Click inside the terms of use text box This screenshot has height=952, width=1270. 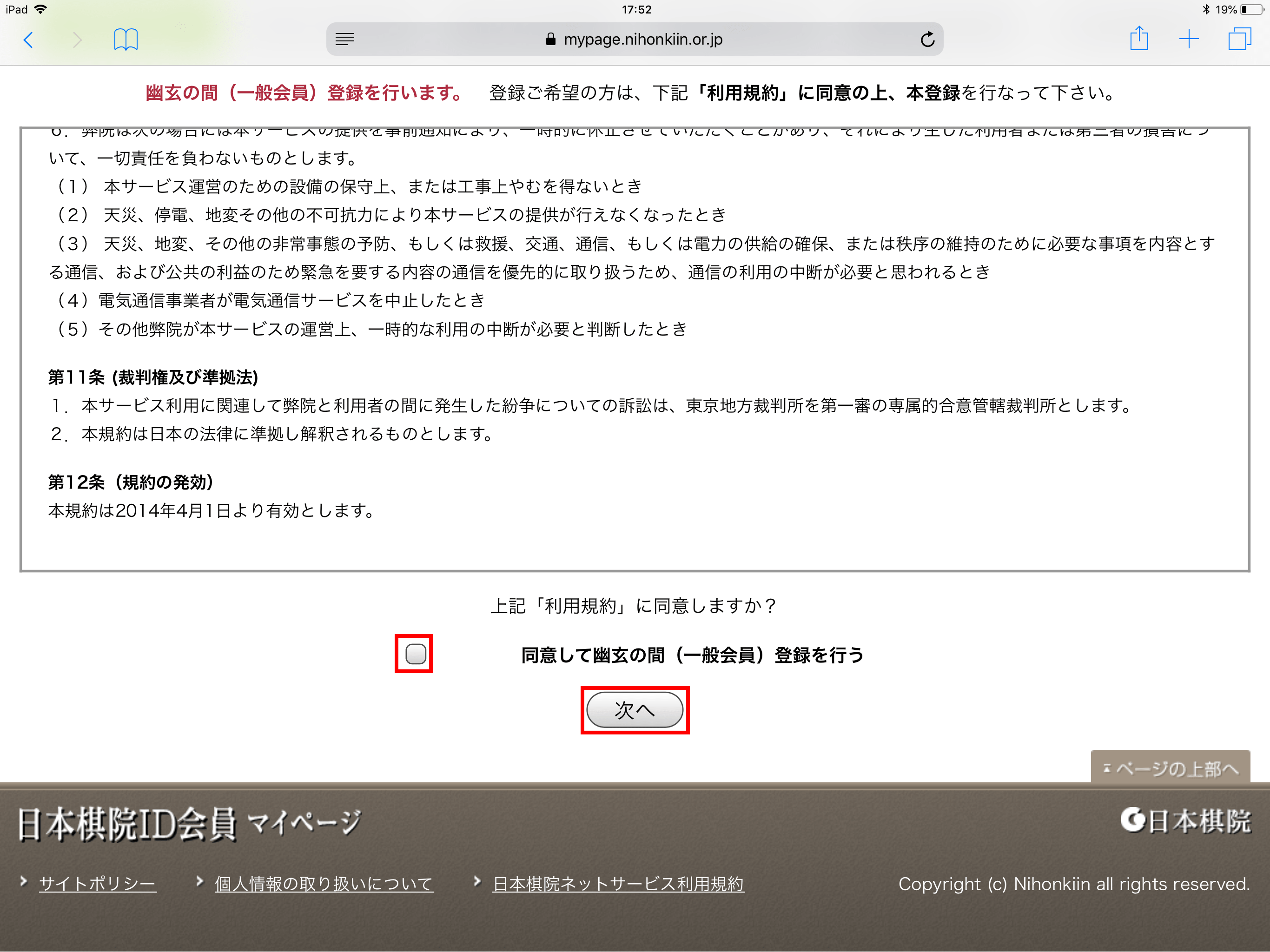[x=635, y=350]
